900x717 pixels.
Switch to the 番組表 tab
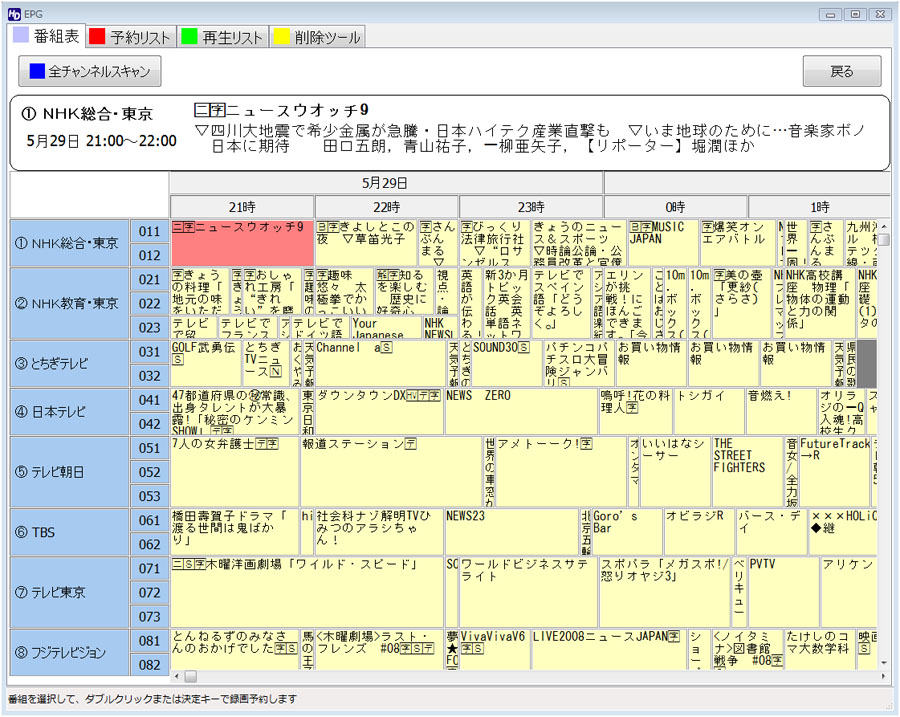[47, 36]
